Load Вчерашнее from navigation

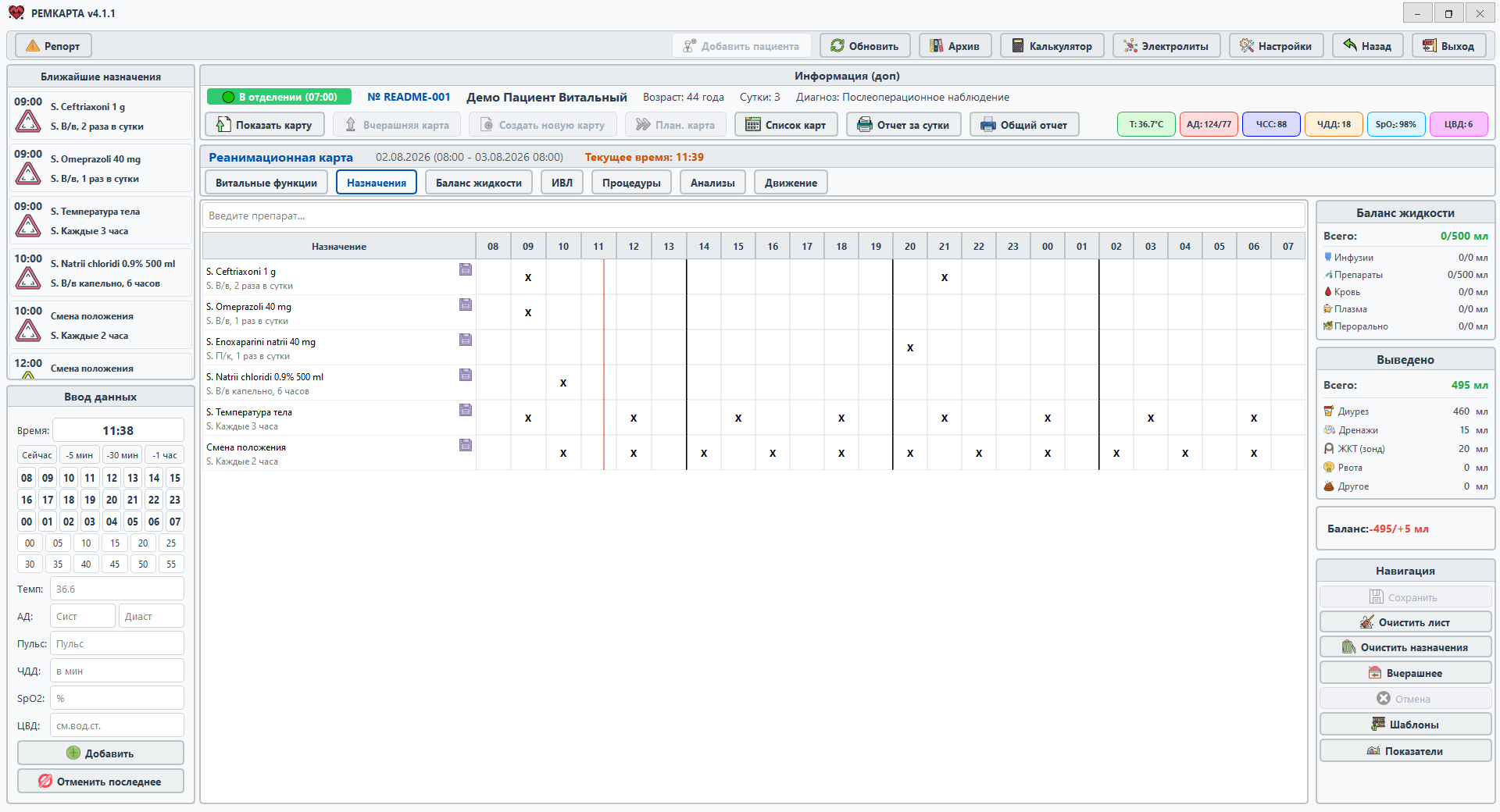tap(1405, 673)
